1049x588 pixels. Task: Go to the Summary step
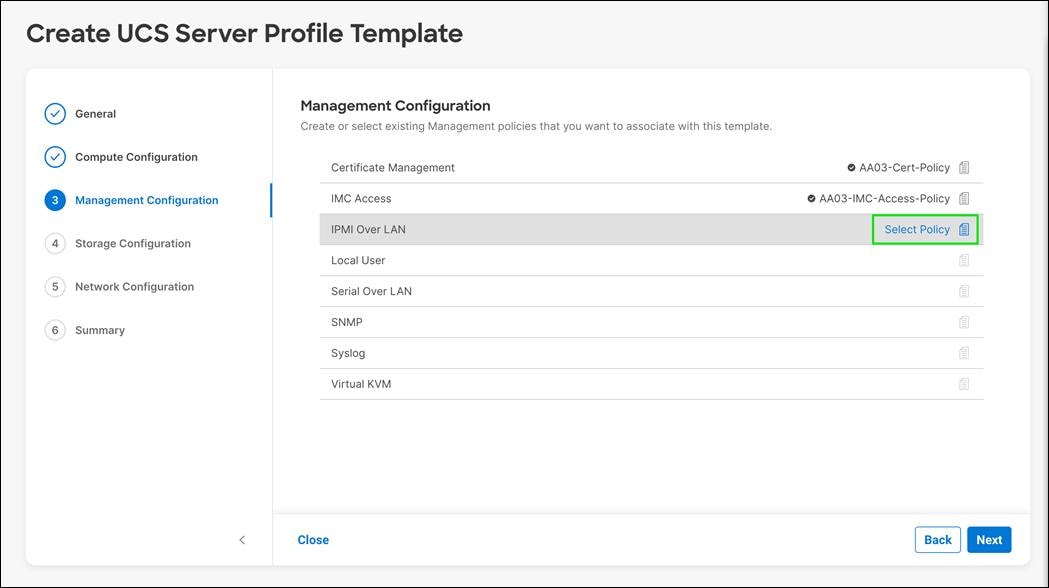coord(99,330)
